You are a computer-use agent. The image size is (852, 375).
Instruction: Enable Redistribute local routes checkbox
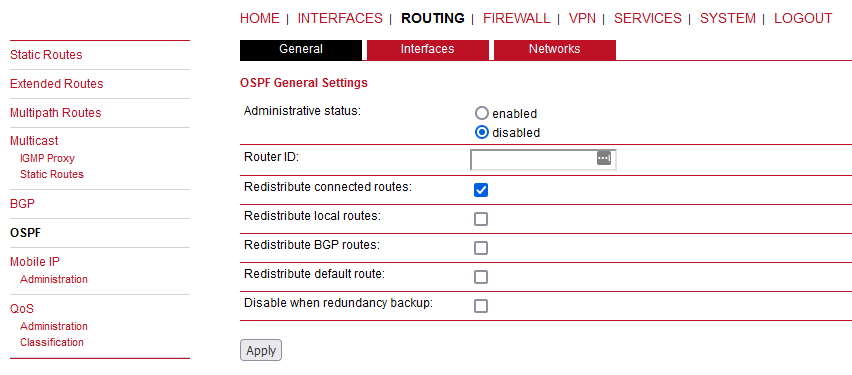(x=481, y=219)
